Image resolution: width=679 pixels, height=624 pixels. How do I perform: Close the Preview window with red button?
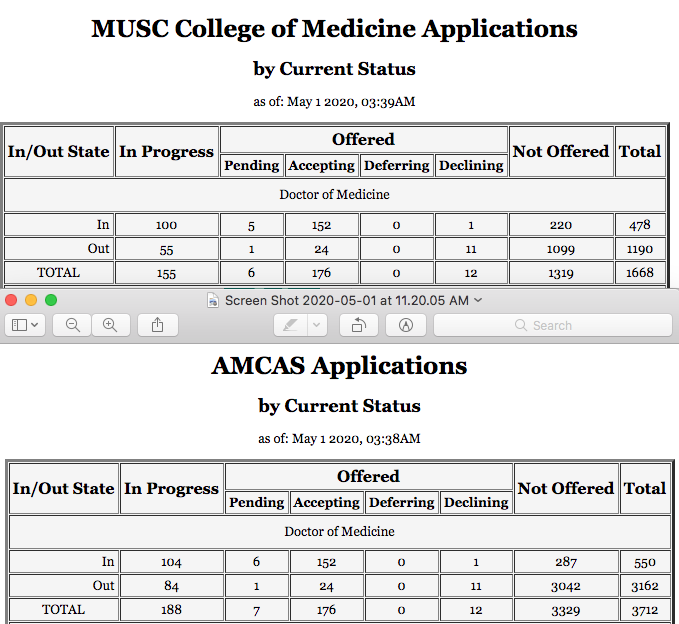pos(11,300)
